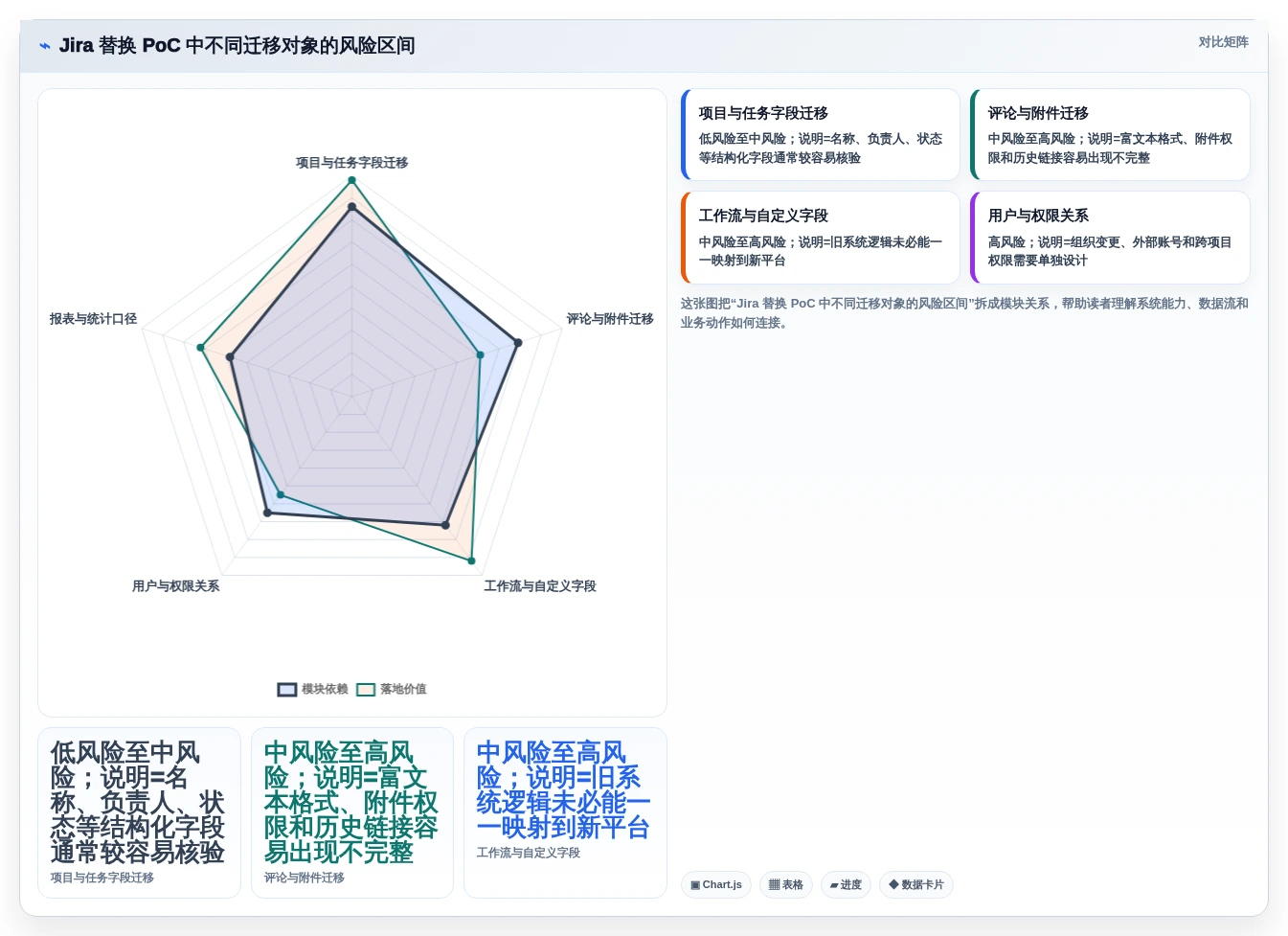Click green data point on 工作流与自定义字段 axis
This screenshot has width=1288, height=936.
(471, 560)
